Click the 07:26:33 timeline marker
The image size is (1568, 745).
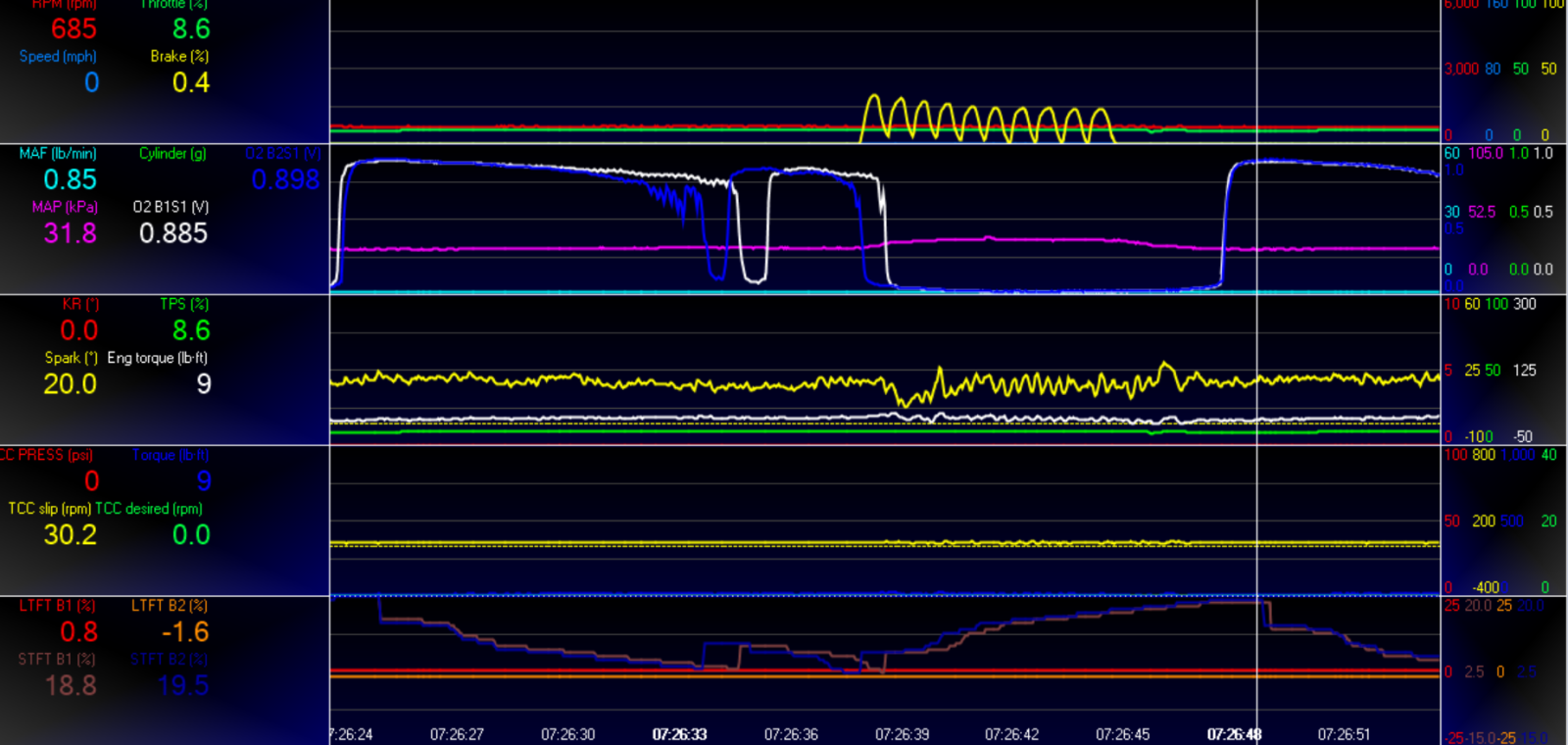[x=679, y=734]
